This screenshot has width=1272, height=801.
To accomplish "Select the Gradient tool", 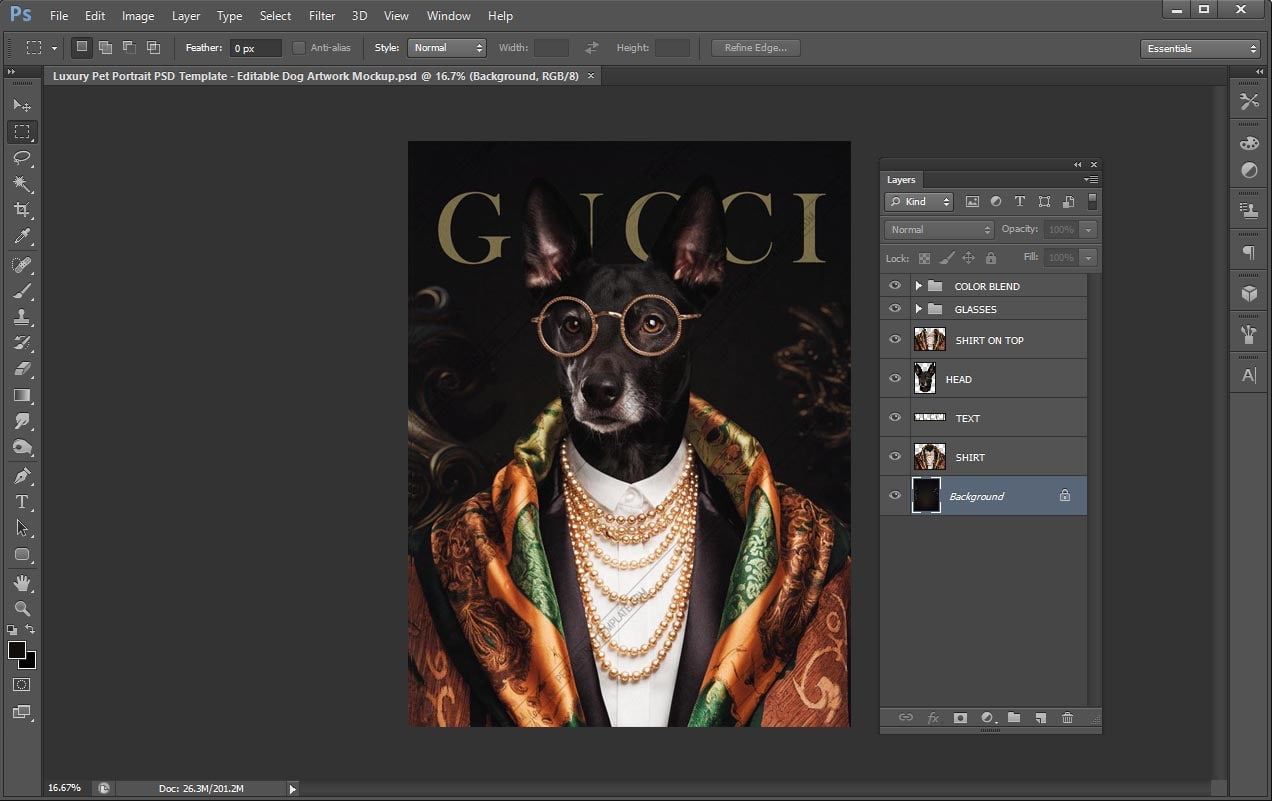I will point(22,395).
